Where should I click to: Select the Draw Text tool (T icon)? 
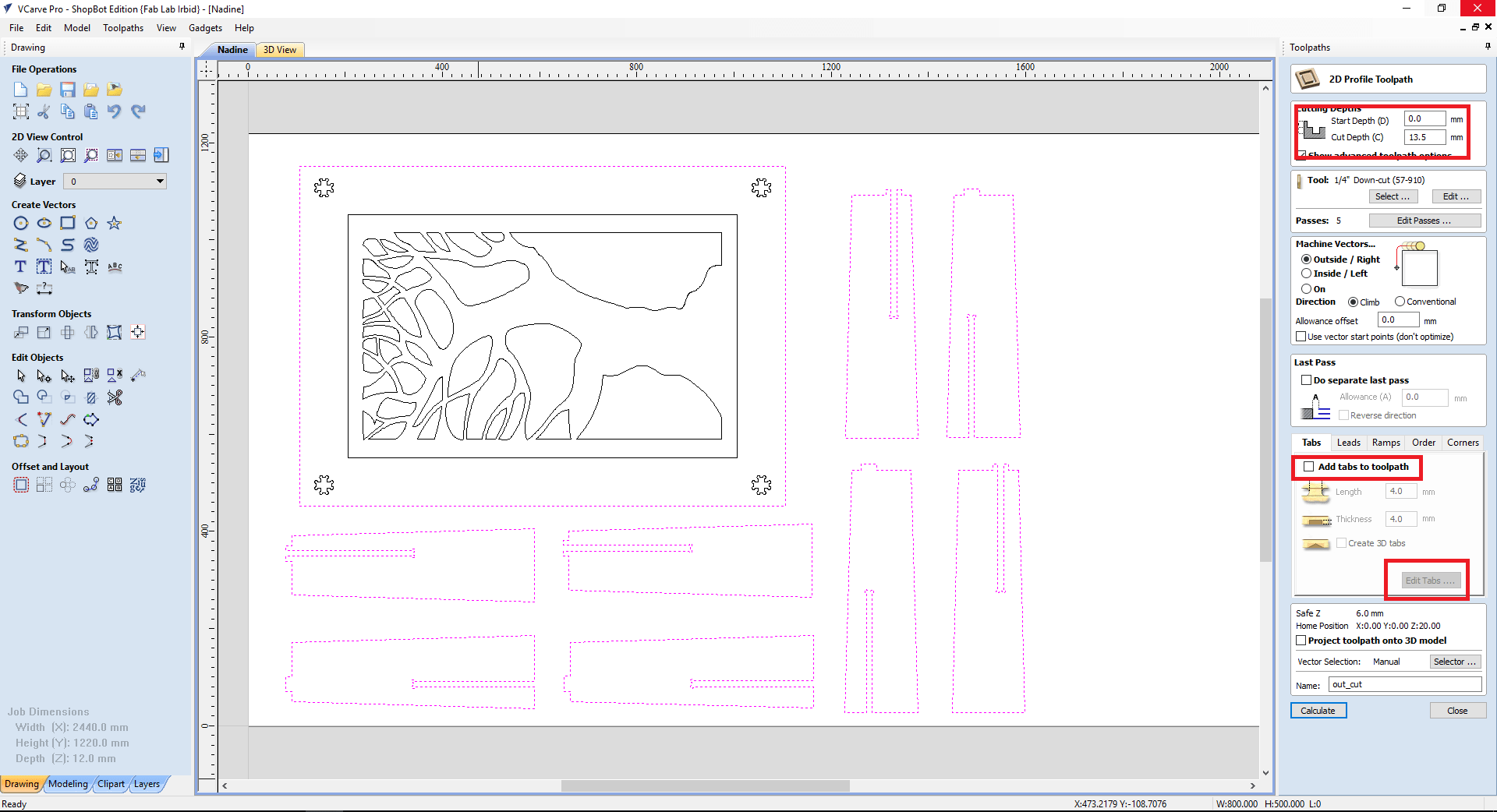click(21, 267)
